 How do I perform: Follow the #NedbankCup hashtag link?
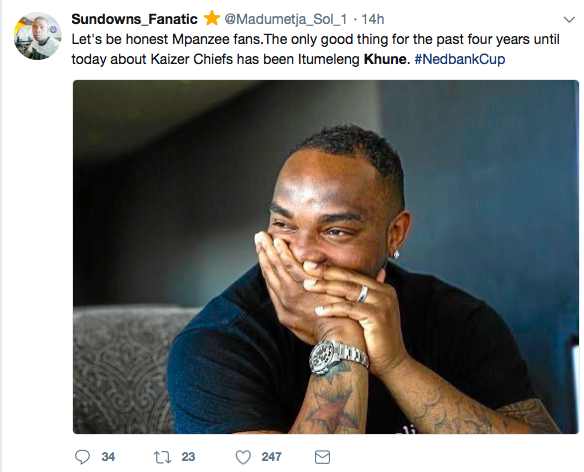[460, 59]
